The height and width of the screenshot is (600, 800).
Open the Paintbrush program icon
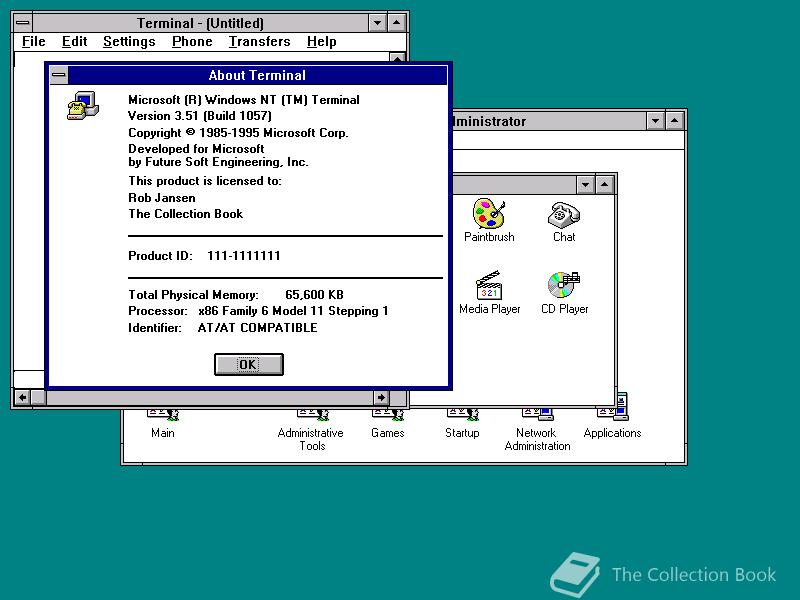489,214
